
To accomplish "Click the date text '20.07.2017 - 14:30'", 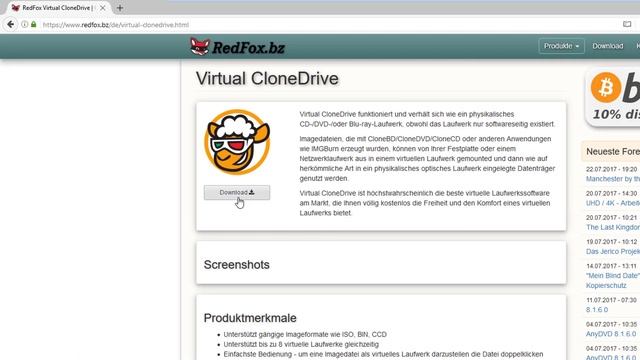I will 611,193.
